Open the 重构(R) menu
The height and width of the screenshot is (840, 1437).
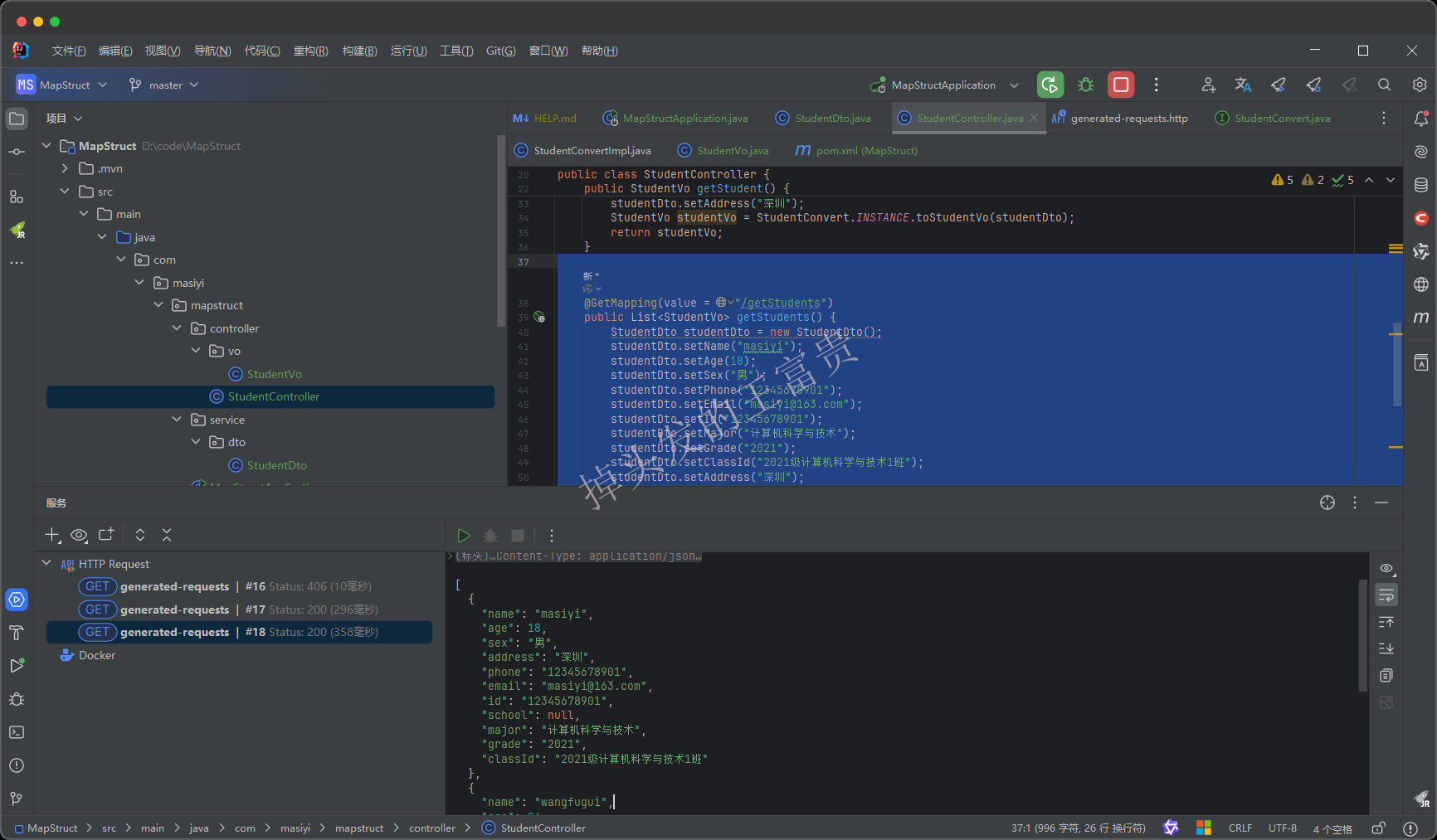(311, 51)
